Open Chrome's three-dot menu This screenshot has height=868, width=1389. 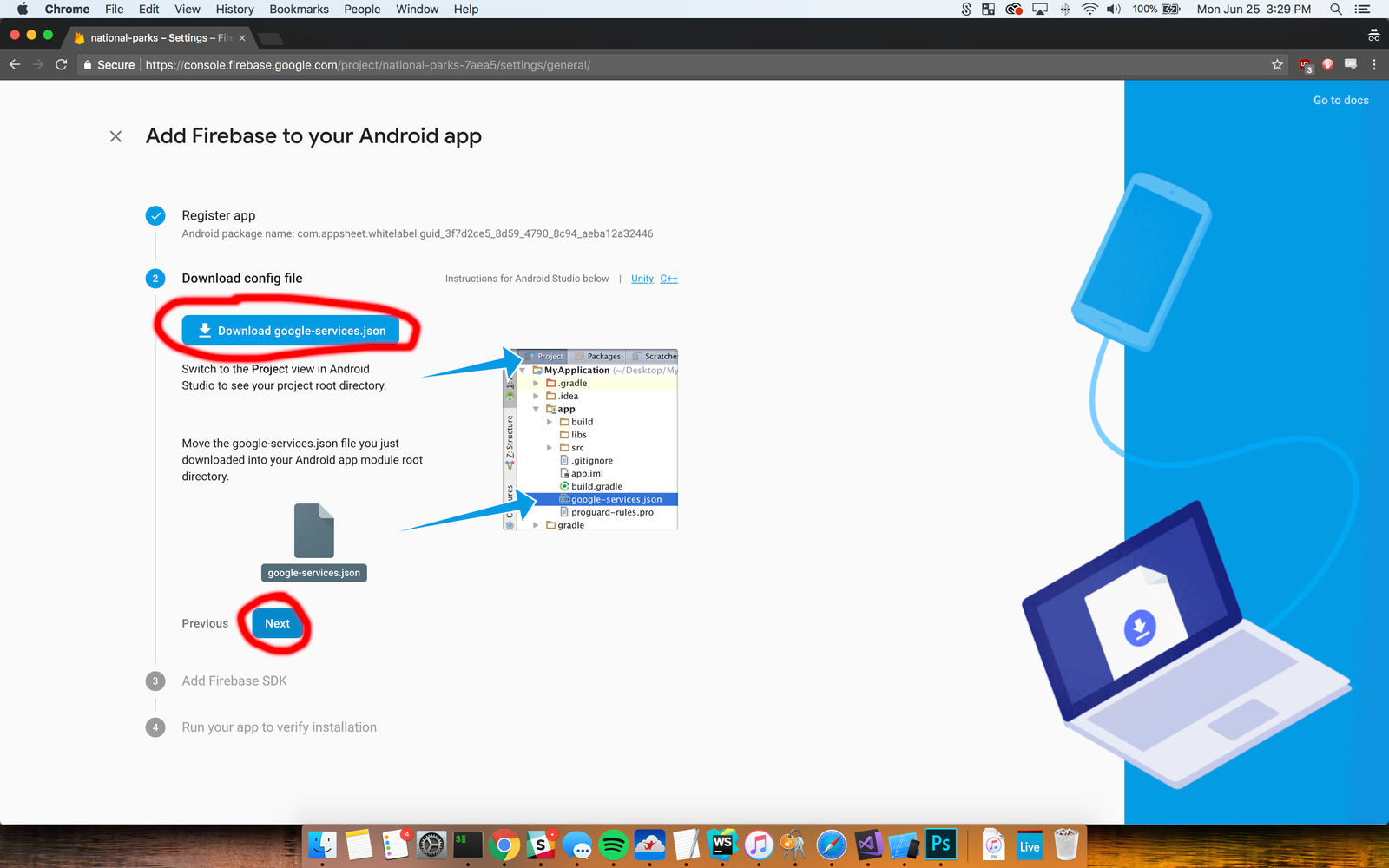coord(1373,65)
